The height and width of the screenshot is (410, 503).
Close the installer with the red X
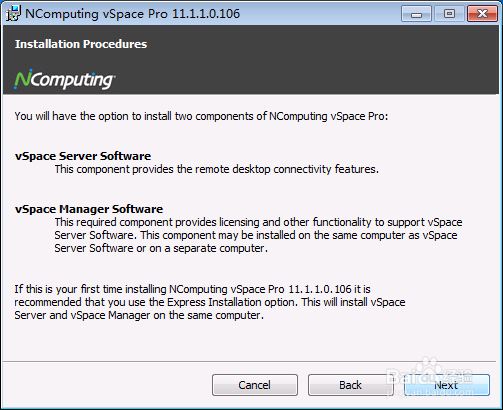pyautogui.click(x=482, y=14)
